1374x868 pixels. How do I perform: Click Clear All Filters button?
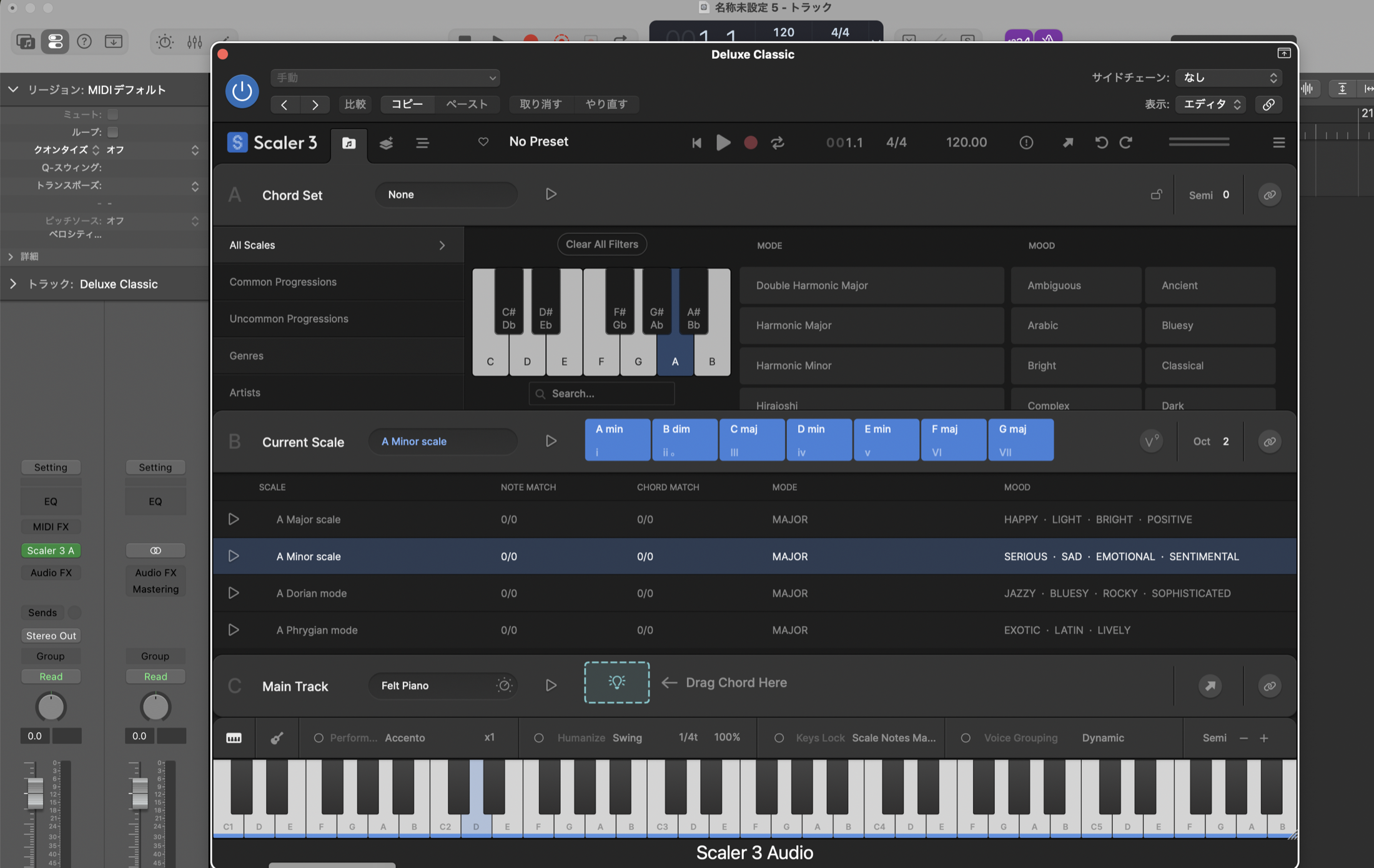point(601,244)
